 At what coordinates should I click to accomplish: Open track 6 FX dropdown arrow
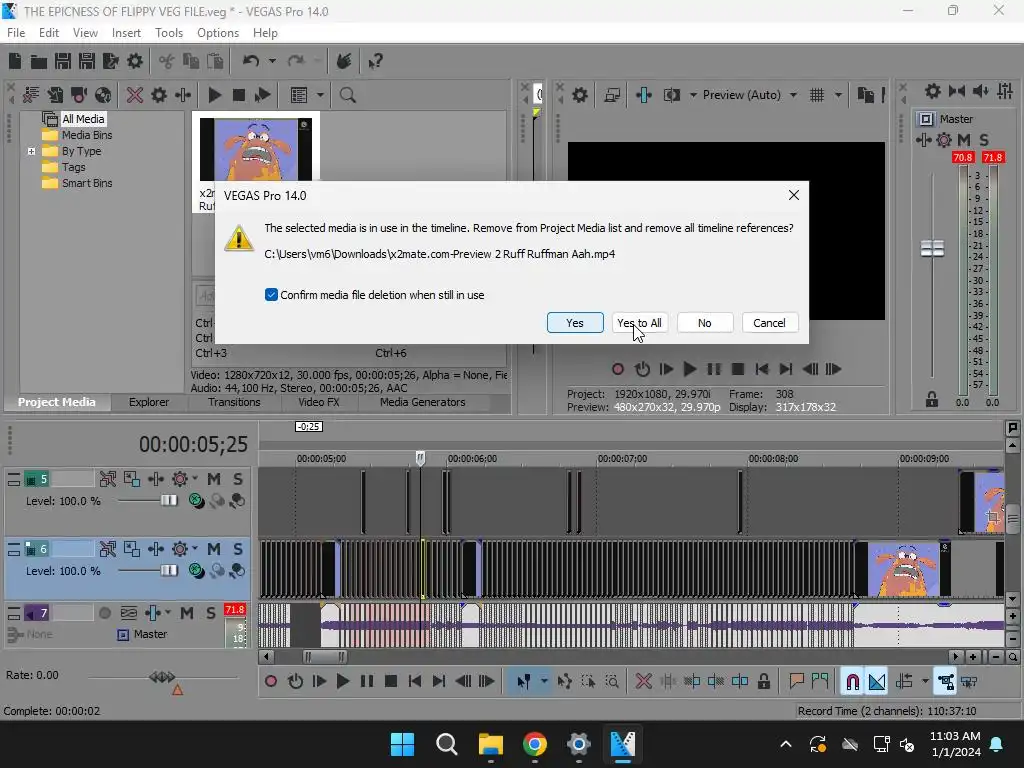point(195,549)
